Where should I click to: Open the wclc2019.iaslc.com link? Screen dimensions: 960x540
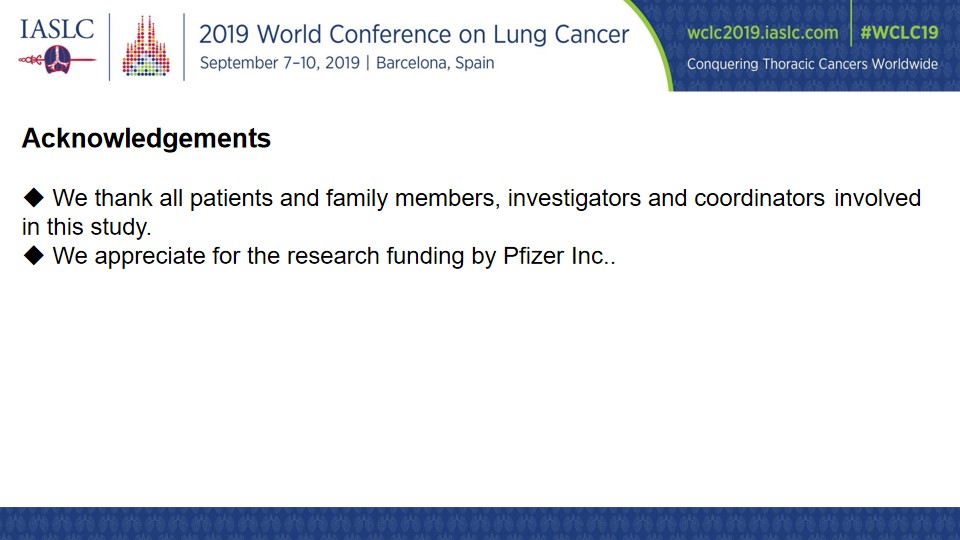click(762, 32)
